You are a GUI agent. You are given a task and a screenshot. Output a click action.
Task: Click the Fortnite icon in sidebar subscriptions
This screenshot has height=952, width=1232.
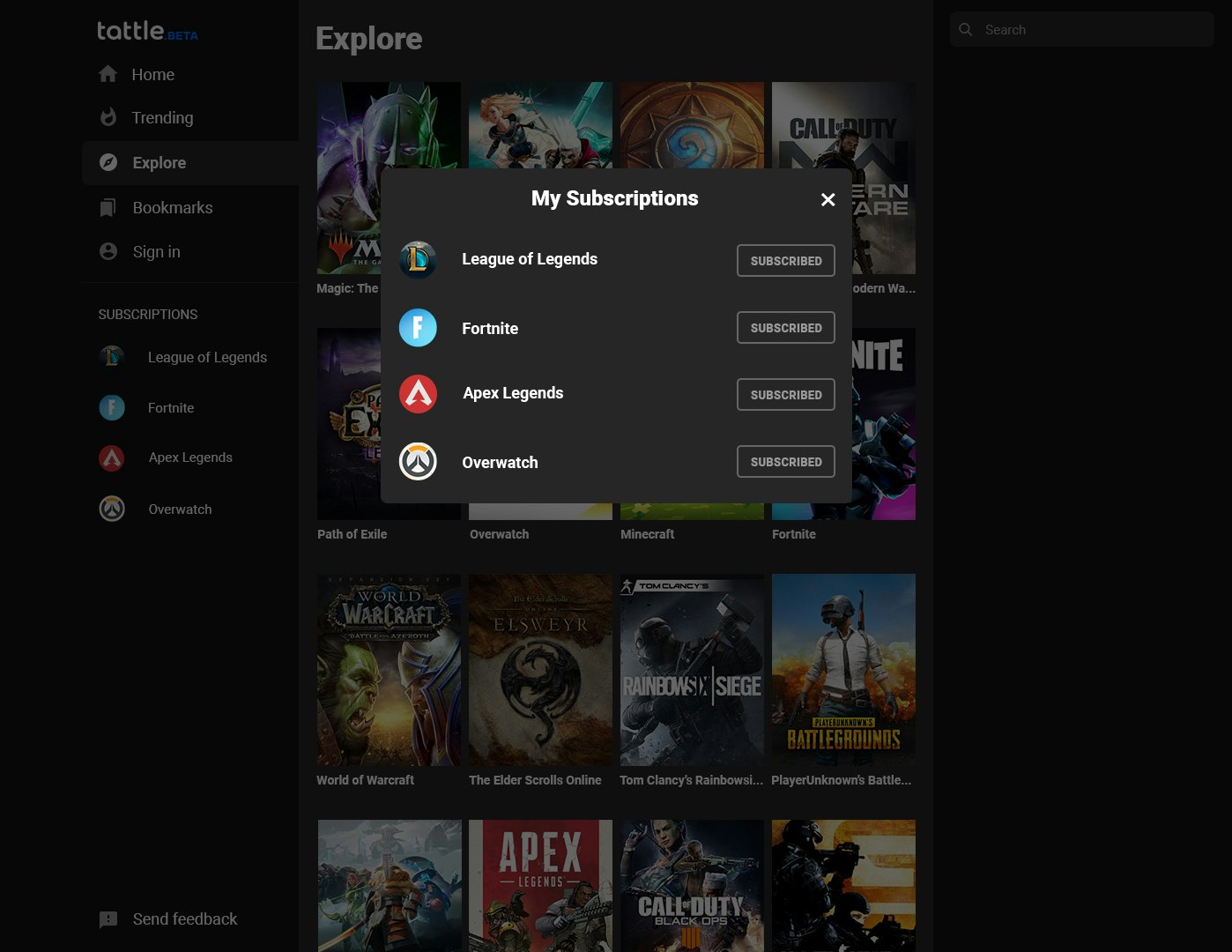112,407
